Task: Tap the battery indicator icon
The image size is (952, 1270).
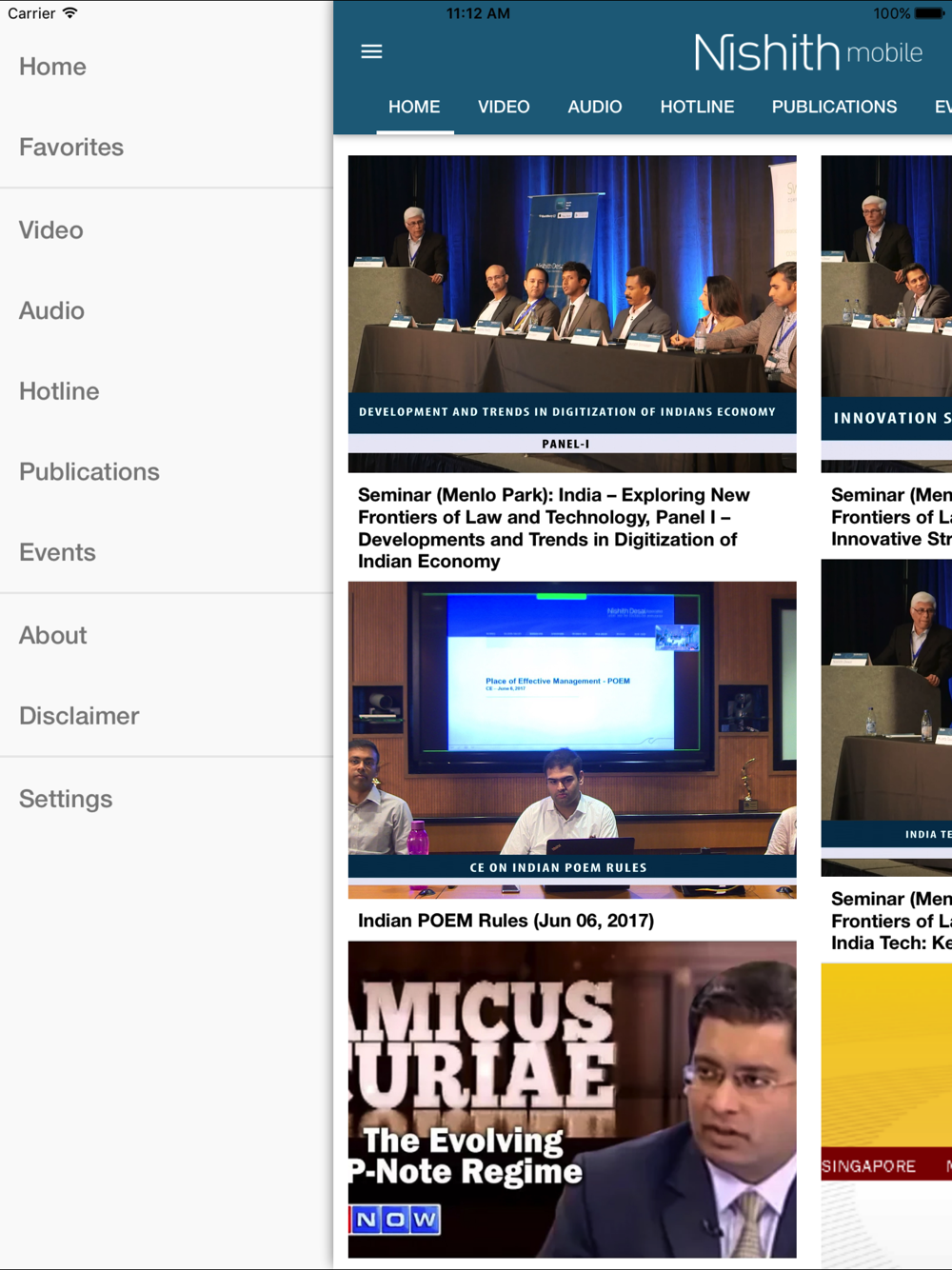Action: pos(929,13)
